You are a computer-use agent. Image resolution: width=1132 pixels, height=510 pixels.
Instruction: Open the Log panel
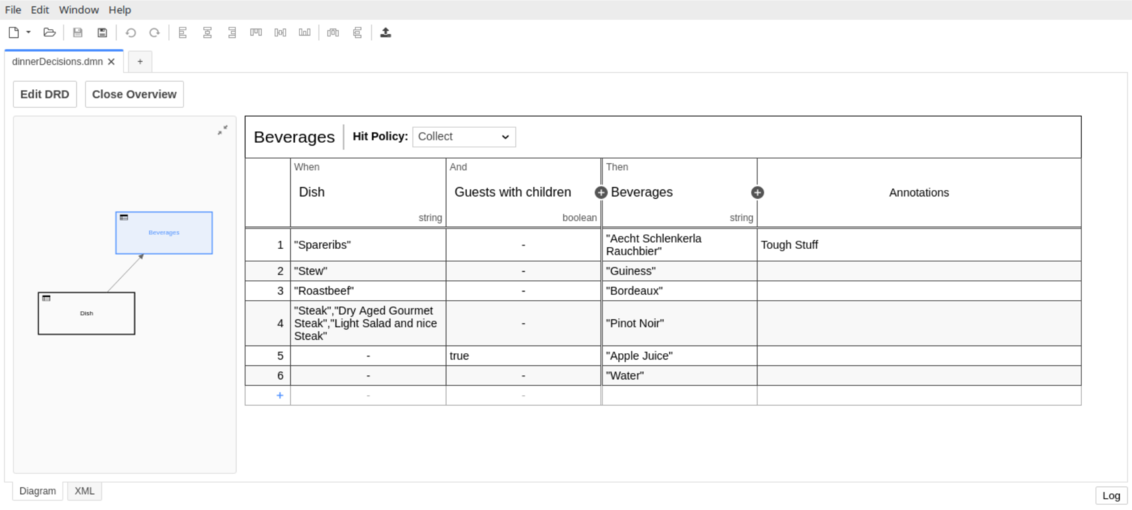click(x=1111, y=496)
